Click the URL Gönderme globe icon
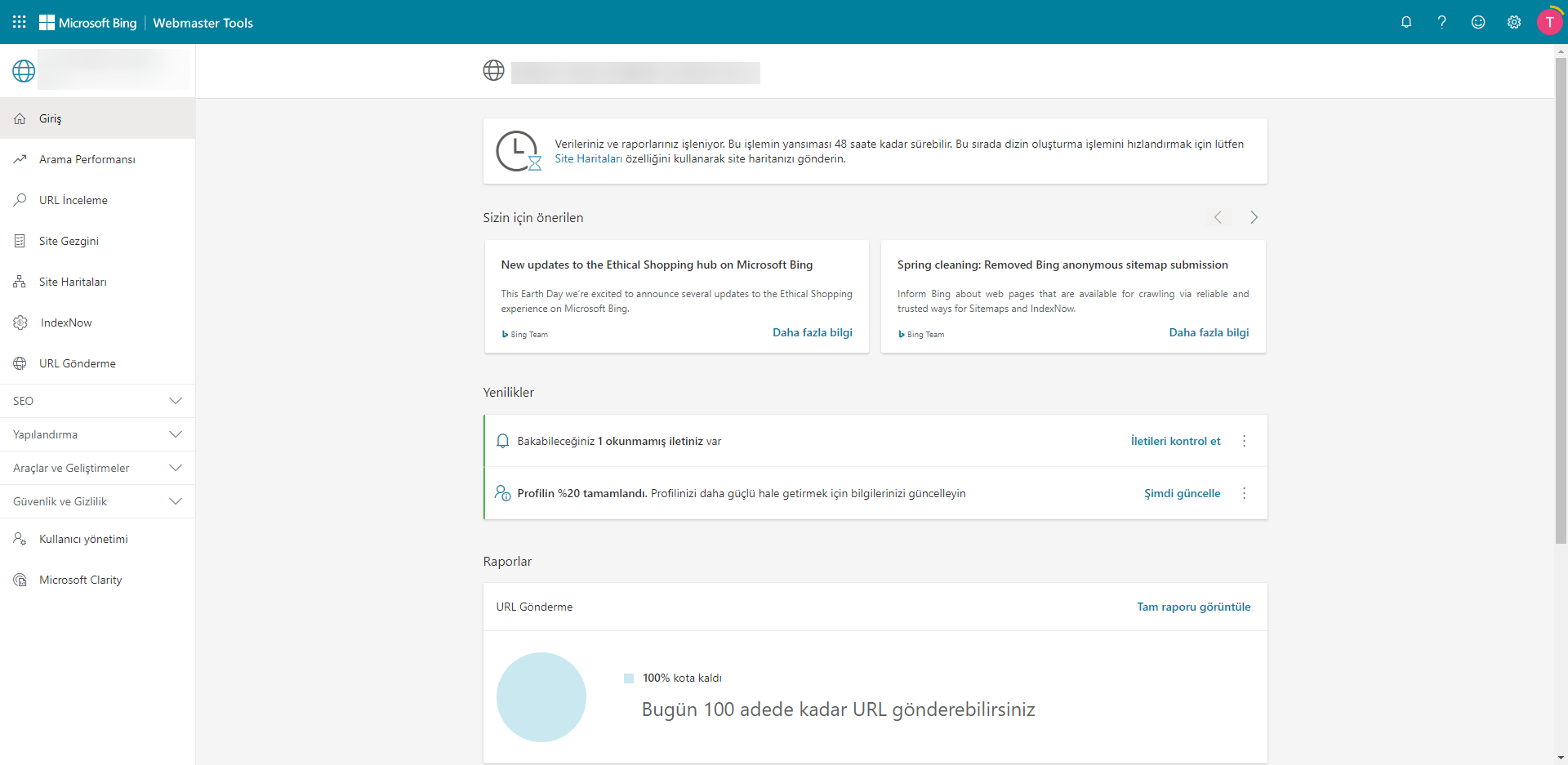 click(x=20, y=363)
